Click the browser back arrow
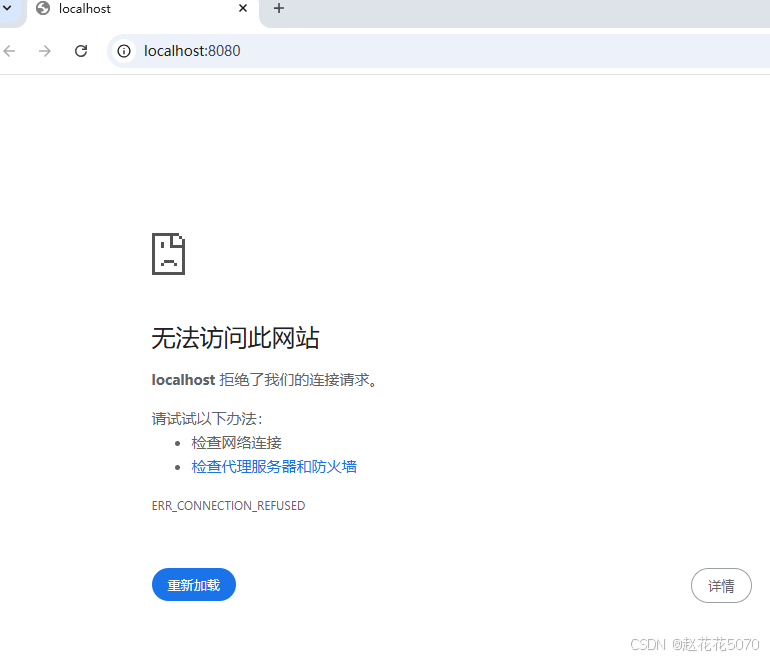Viewport: 770px width, 658px height. pos(9,51)
